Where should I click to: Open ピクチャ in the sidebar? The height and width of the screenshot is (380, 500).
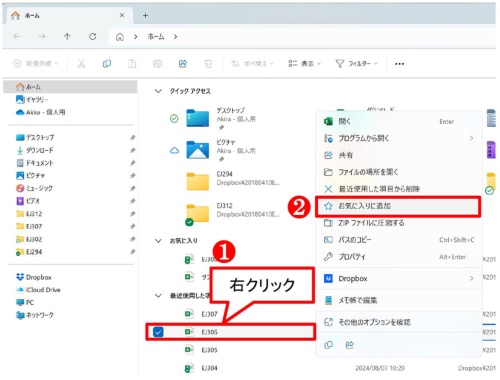pyautogui.click(x=31, y=175)
